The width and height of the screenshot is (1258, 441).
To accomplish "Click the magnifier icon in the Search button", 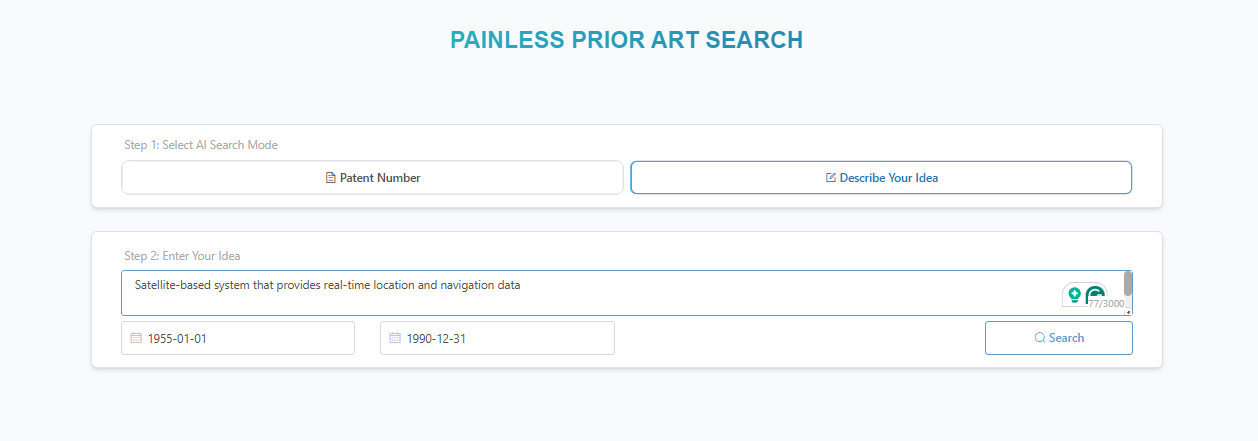I will 1040,338.
